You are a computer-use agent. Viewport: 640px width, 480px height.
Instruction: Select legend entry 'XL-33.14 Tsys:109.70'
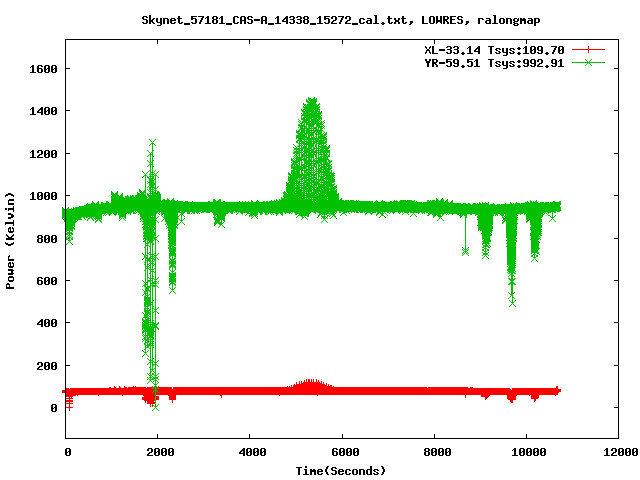[494, 50]
